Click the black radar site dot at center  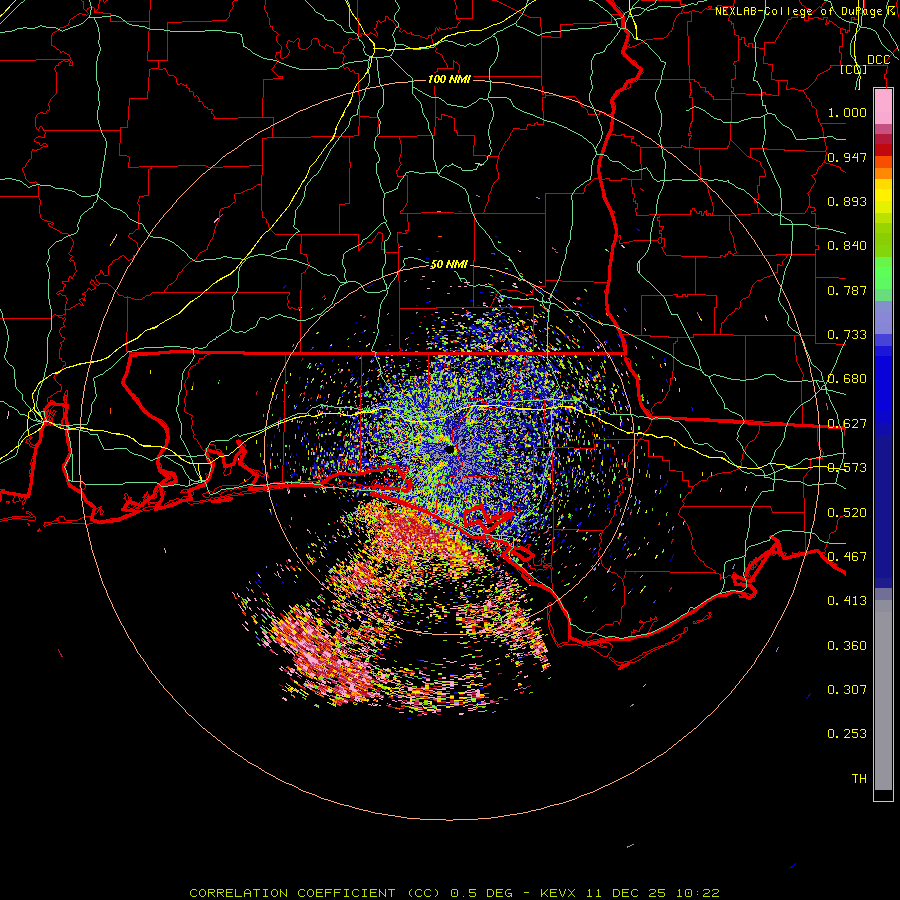coord(449,449)
